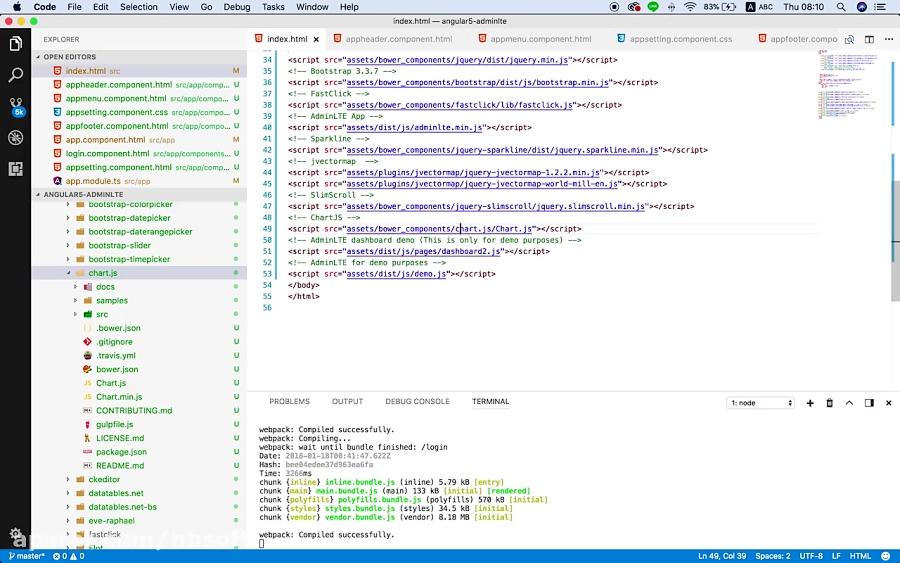Create a new terminal with plus icon

(809, 403)
